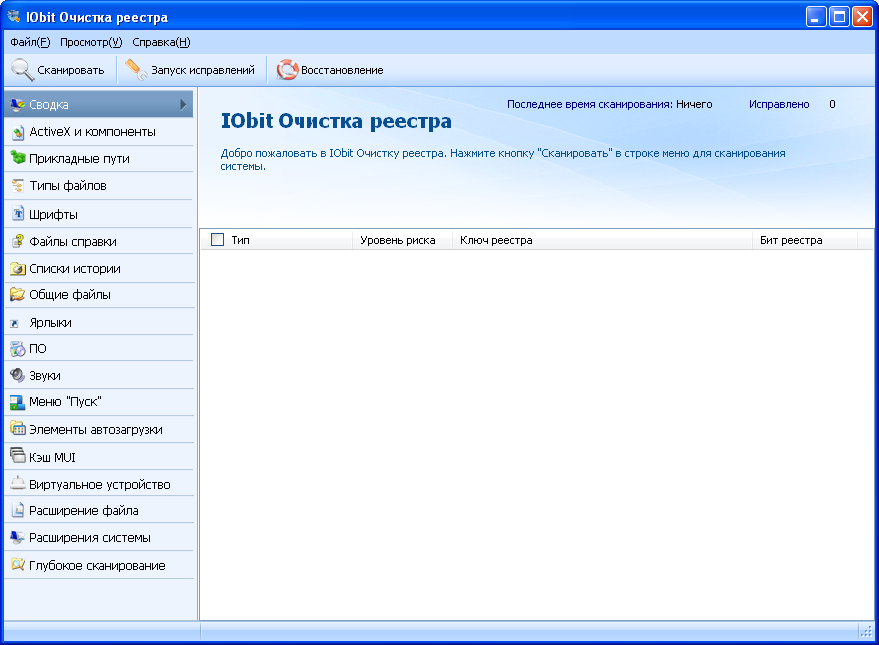879x645 pixels.
Task: Click the Запуск исправлений wrench icon
Action: 136,70
